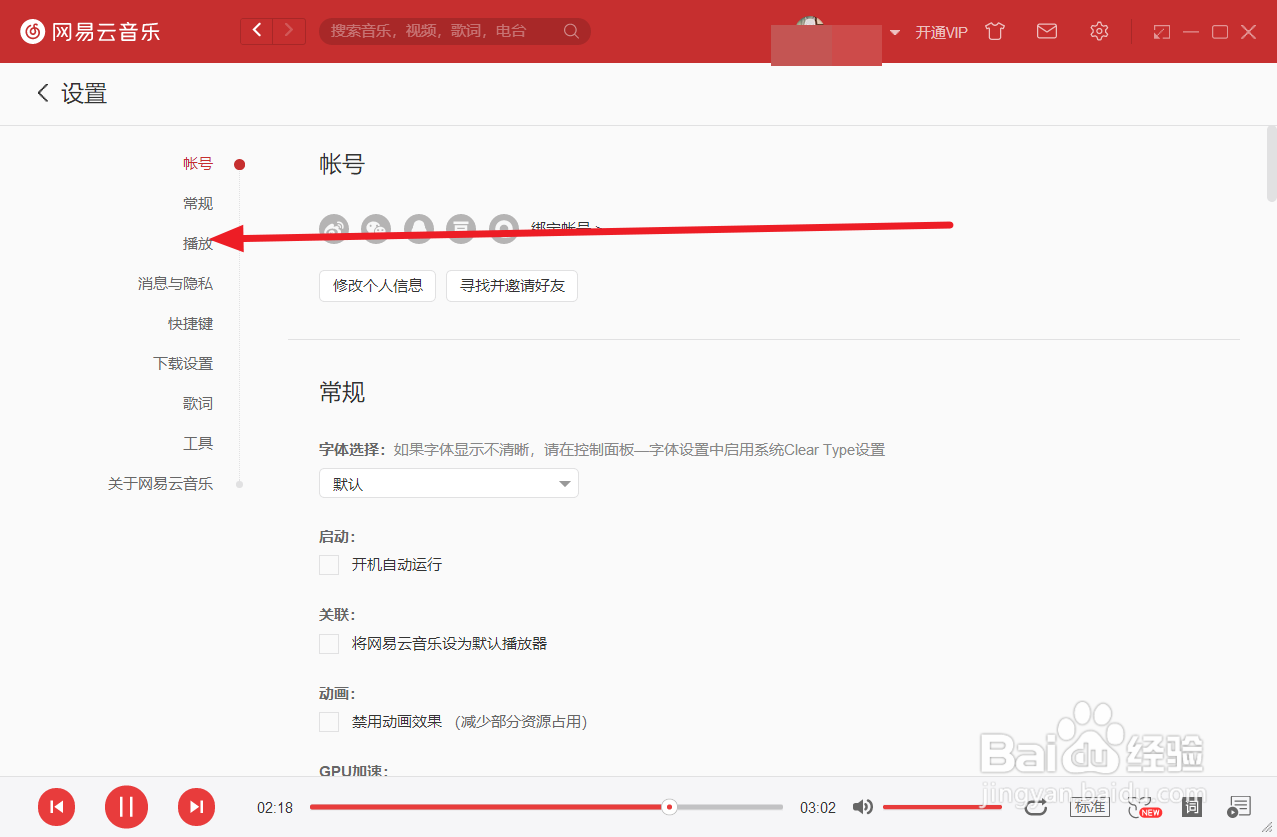Click the header forward arrow
1277x837 pixels.
click(x=289, y=31)
